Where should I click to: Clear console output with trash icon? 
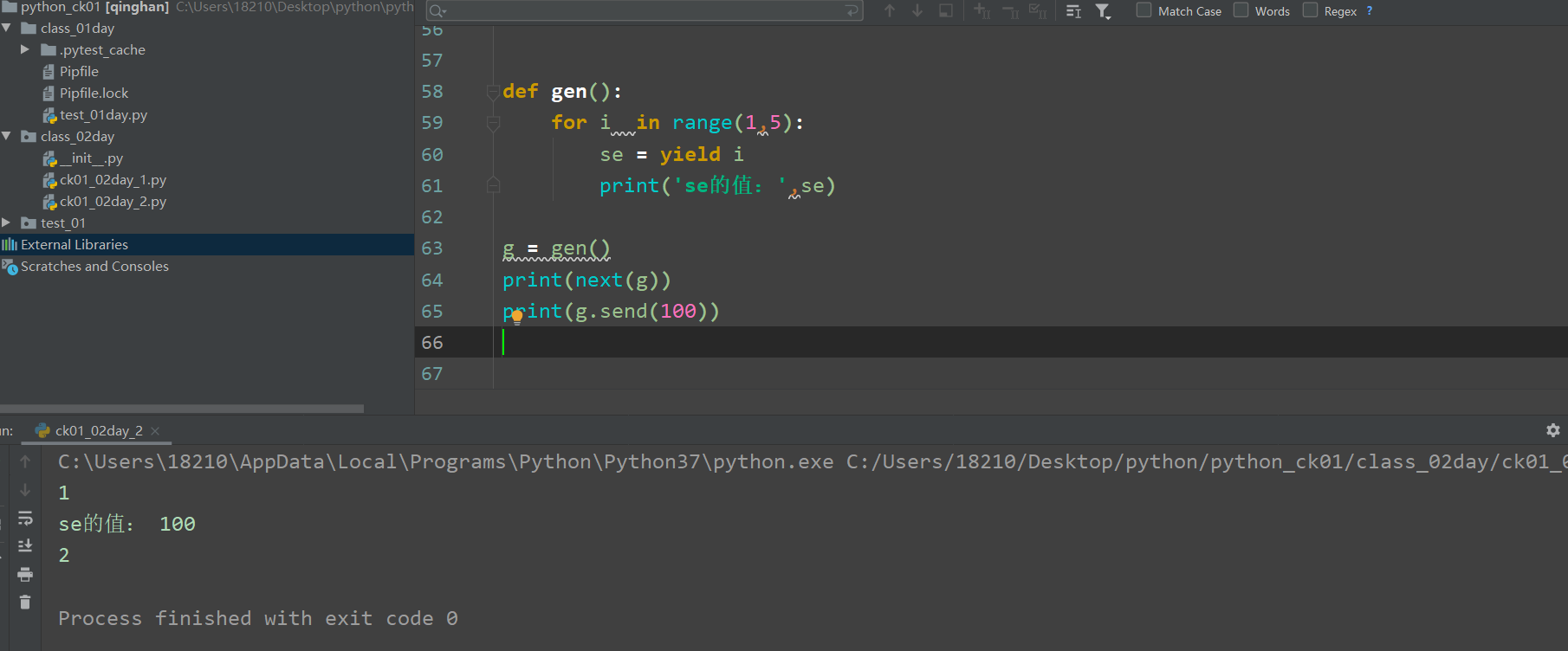pyautogui.click(x=25, y=602)
